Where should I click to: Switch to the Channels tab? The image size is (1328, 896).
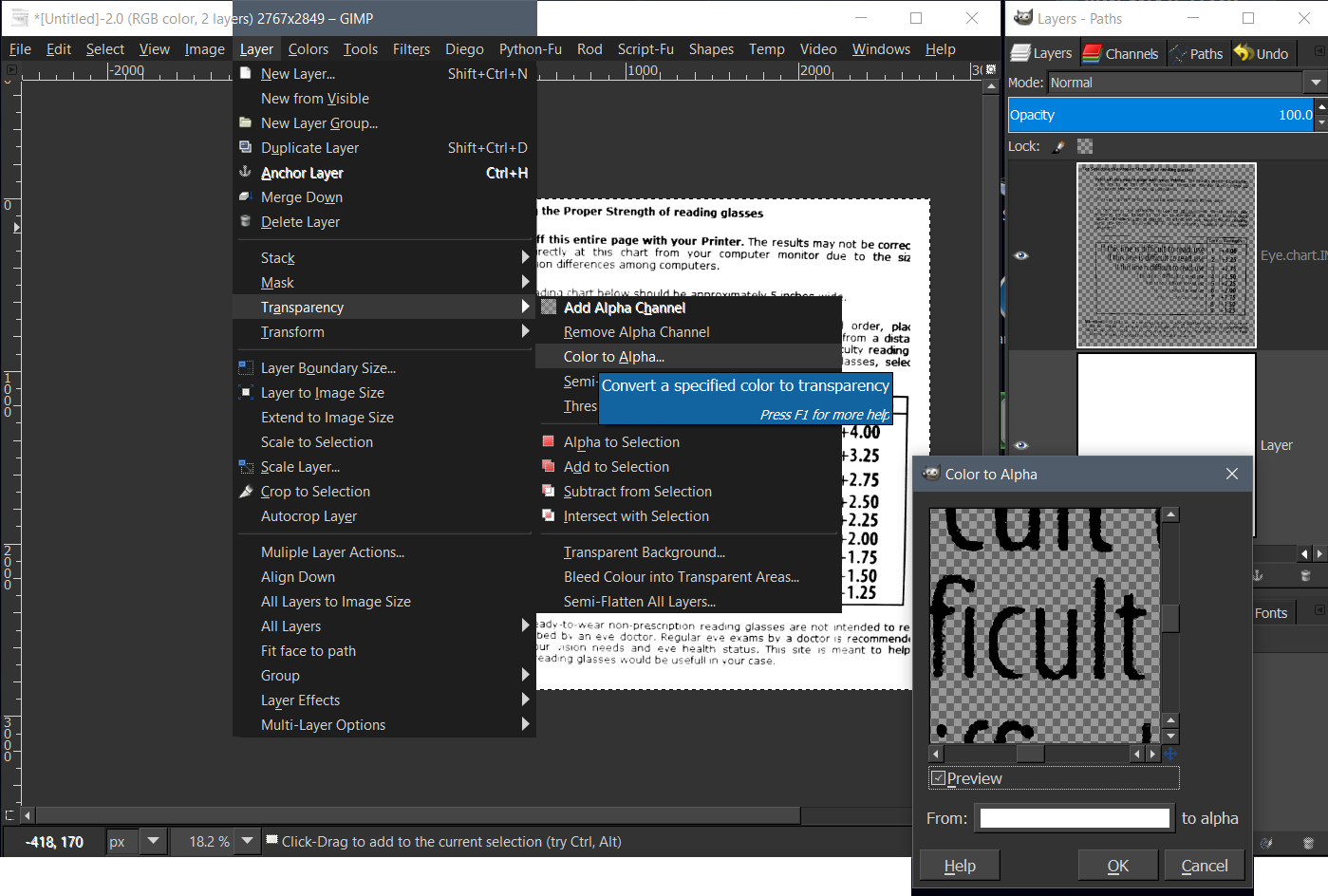[1120, 53]
